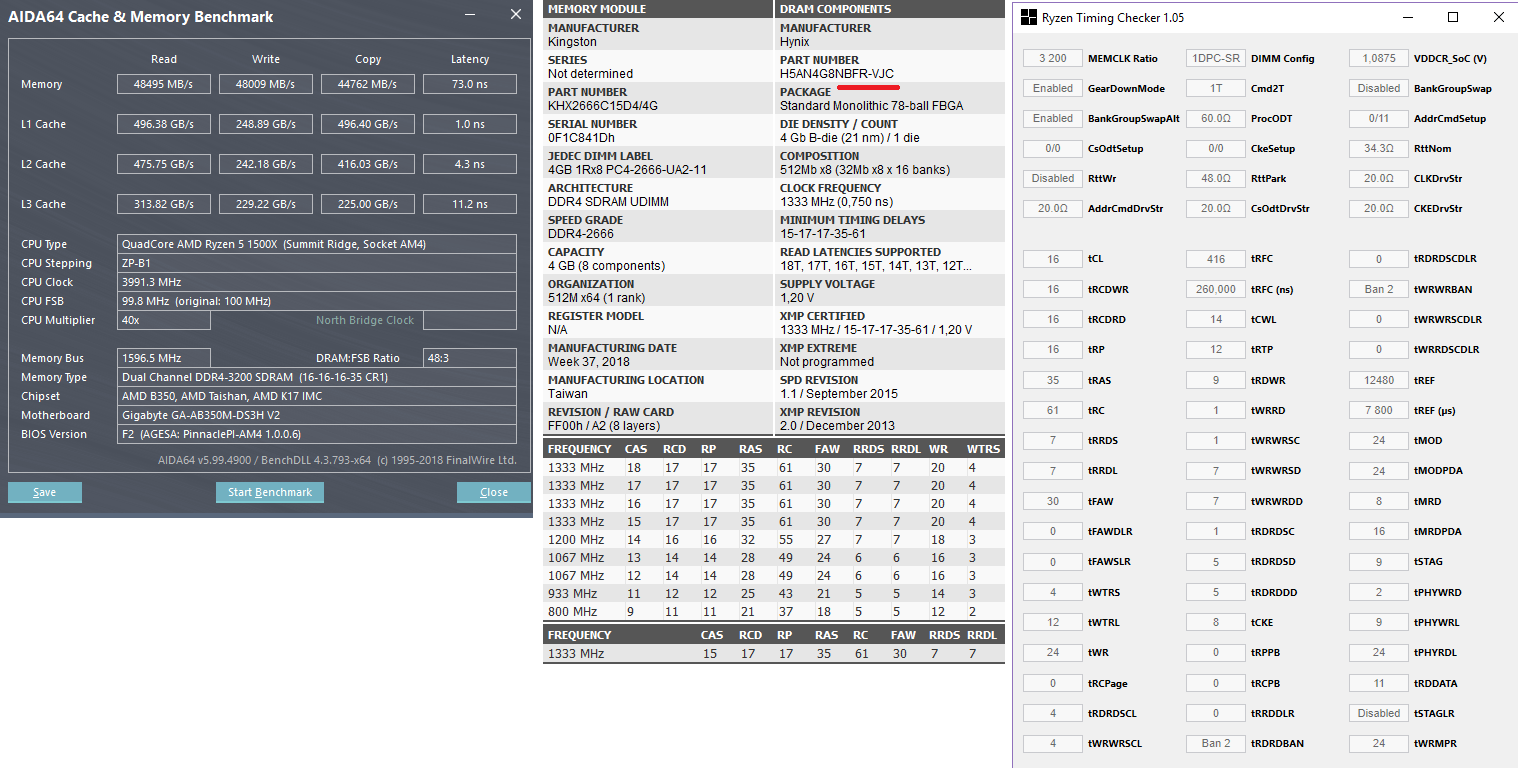Viewport: 1518px width, 768px height.
Task: Select the CPU Stepping field ZP-B1
Action: pyautogui.click(x=317, y=263)
